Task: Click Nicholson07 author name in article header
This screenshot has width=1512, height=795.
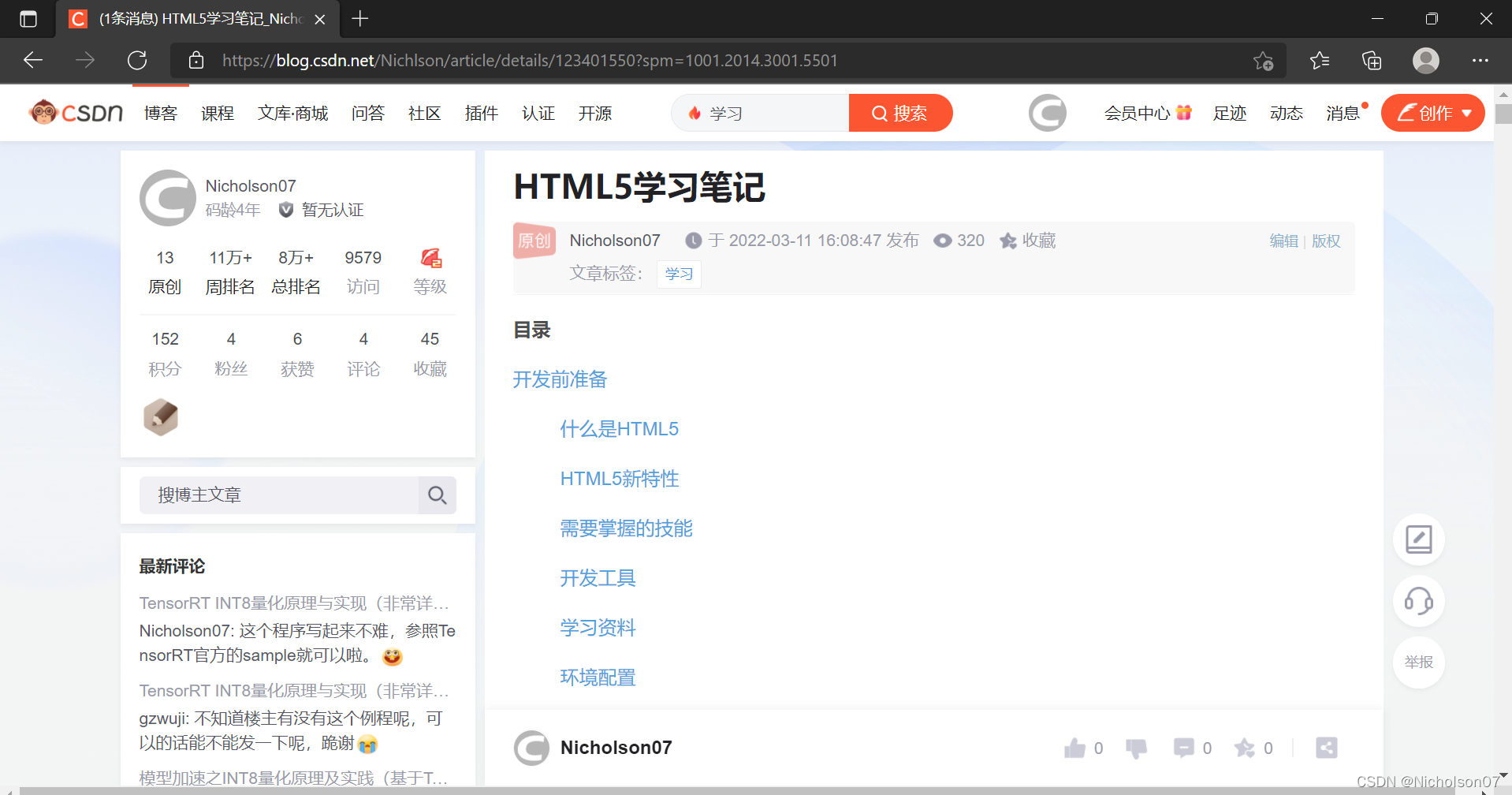Action: click(615, 241)
